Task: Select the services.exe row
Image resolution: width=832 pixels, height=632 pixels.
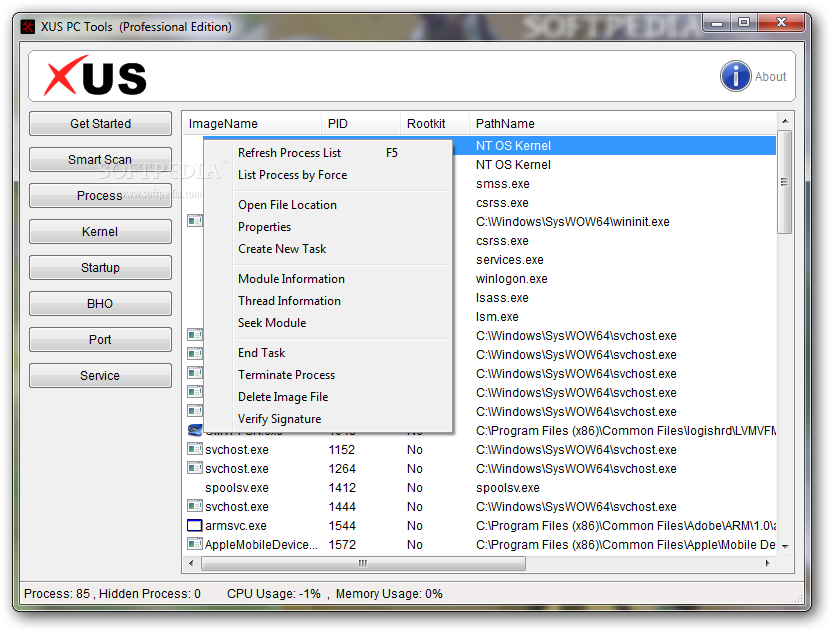Action: pyautogui.click(x=509, y=259)
